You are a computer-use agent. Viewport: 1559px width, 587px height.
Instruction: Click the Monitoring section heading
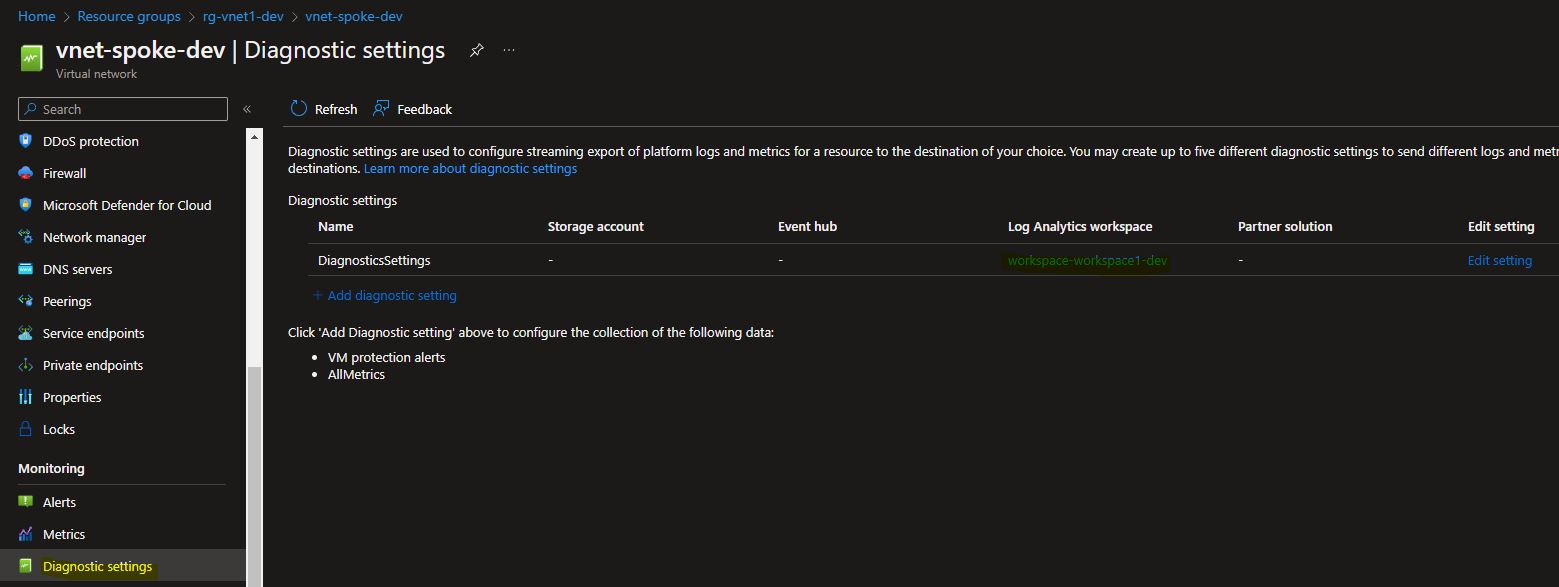pyautogui.click(x=51, y=468)
